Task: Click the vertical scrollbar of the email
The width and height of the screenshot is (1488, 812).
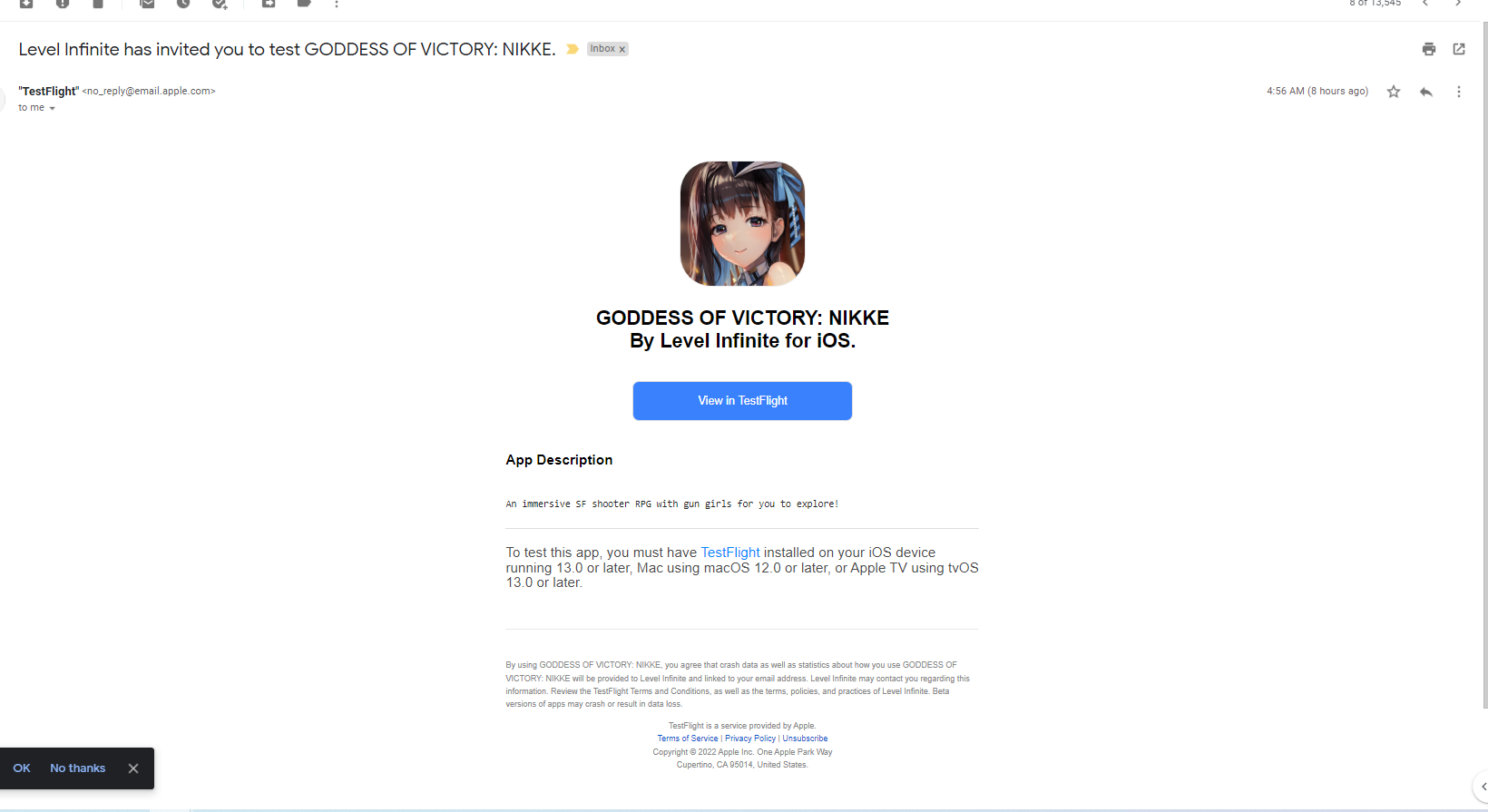Action: 1484,363
